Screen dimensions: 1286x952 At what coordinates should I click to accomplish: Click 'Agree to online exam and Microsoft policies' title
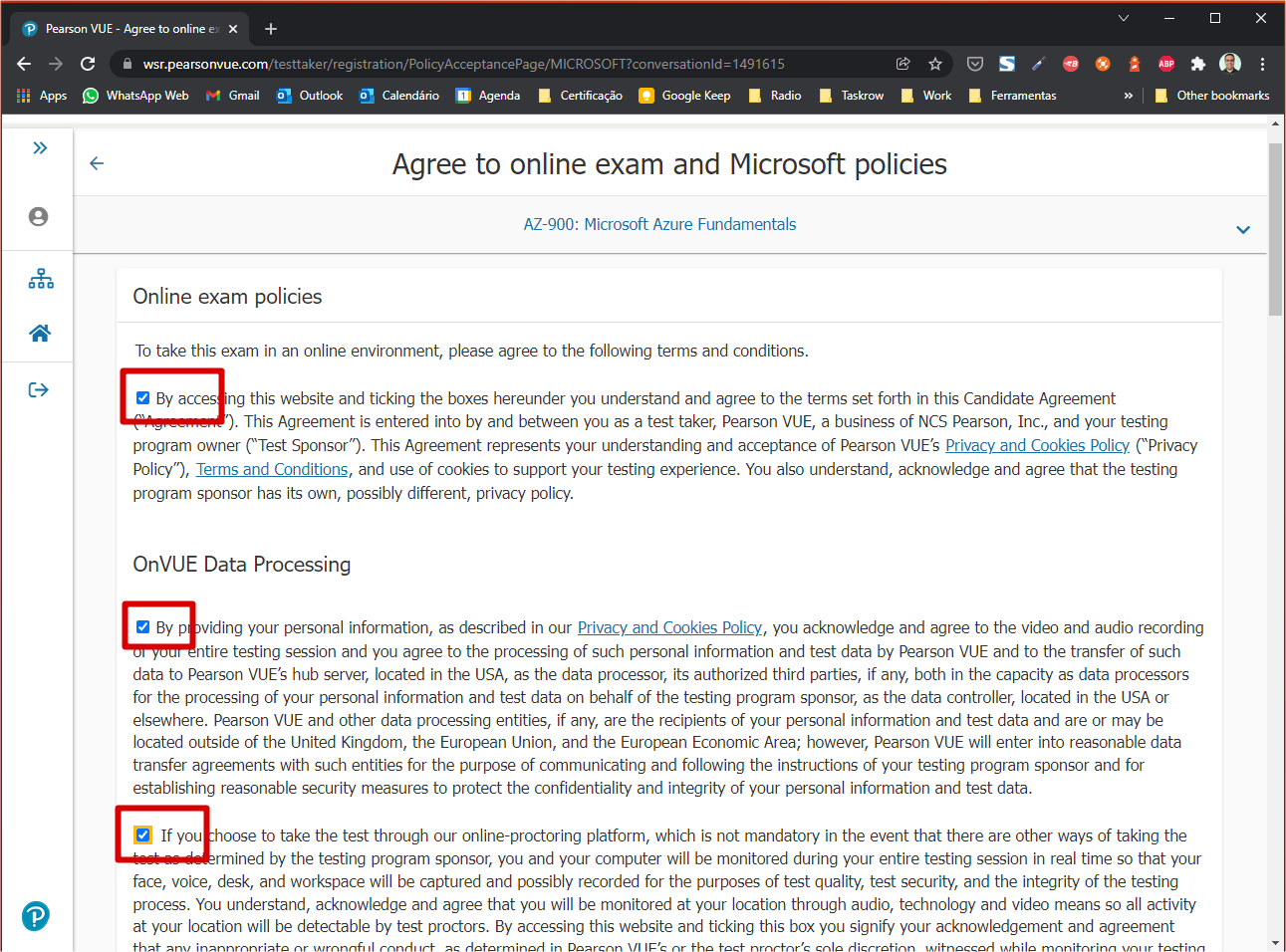click(x=669, y=164)
